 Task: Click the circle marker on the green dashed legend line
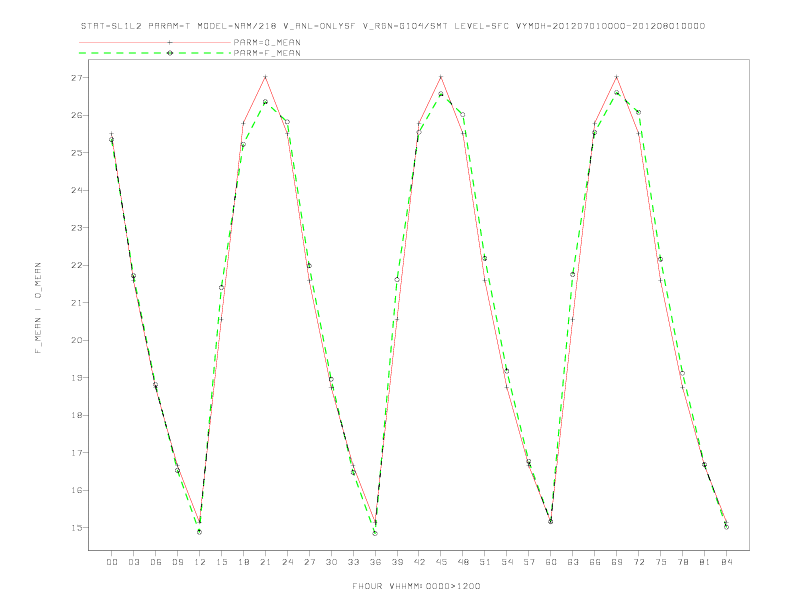[x=170, y=53]
